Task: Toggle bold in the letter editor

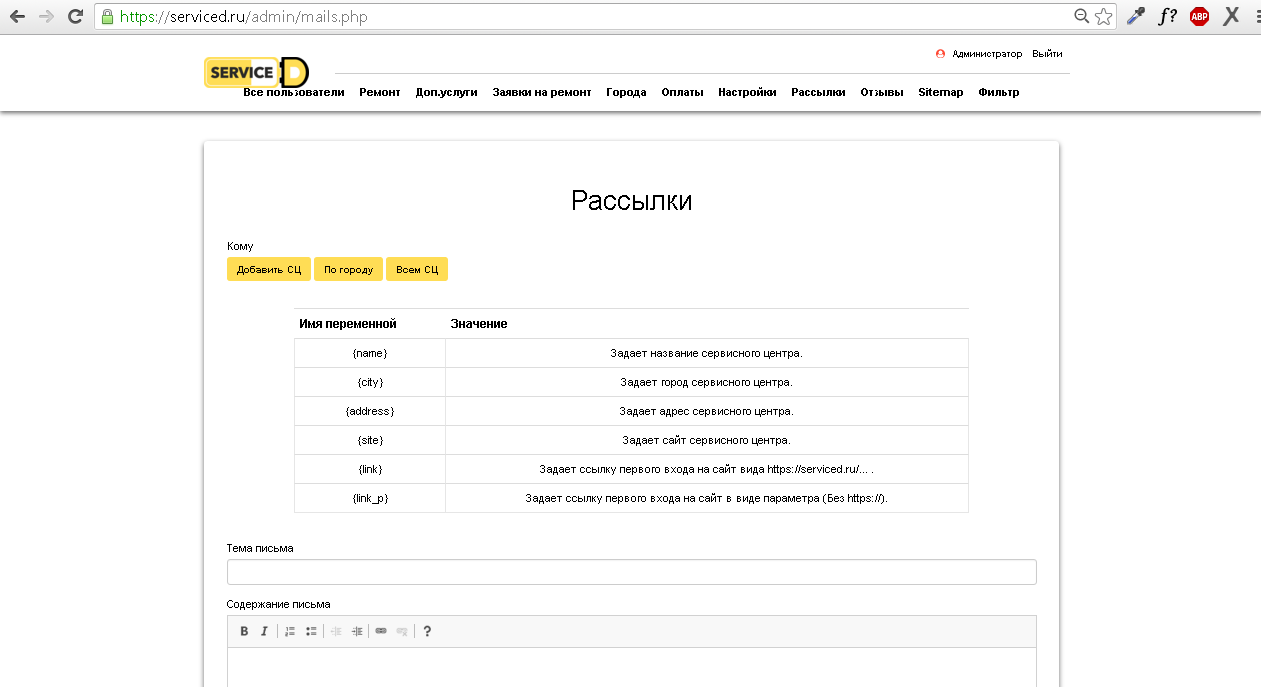Action: pyautogui.click(x=244, y=631)
